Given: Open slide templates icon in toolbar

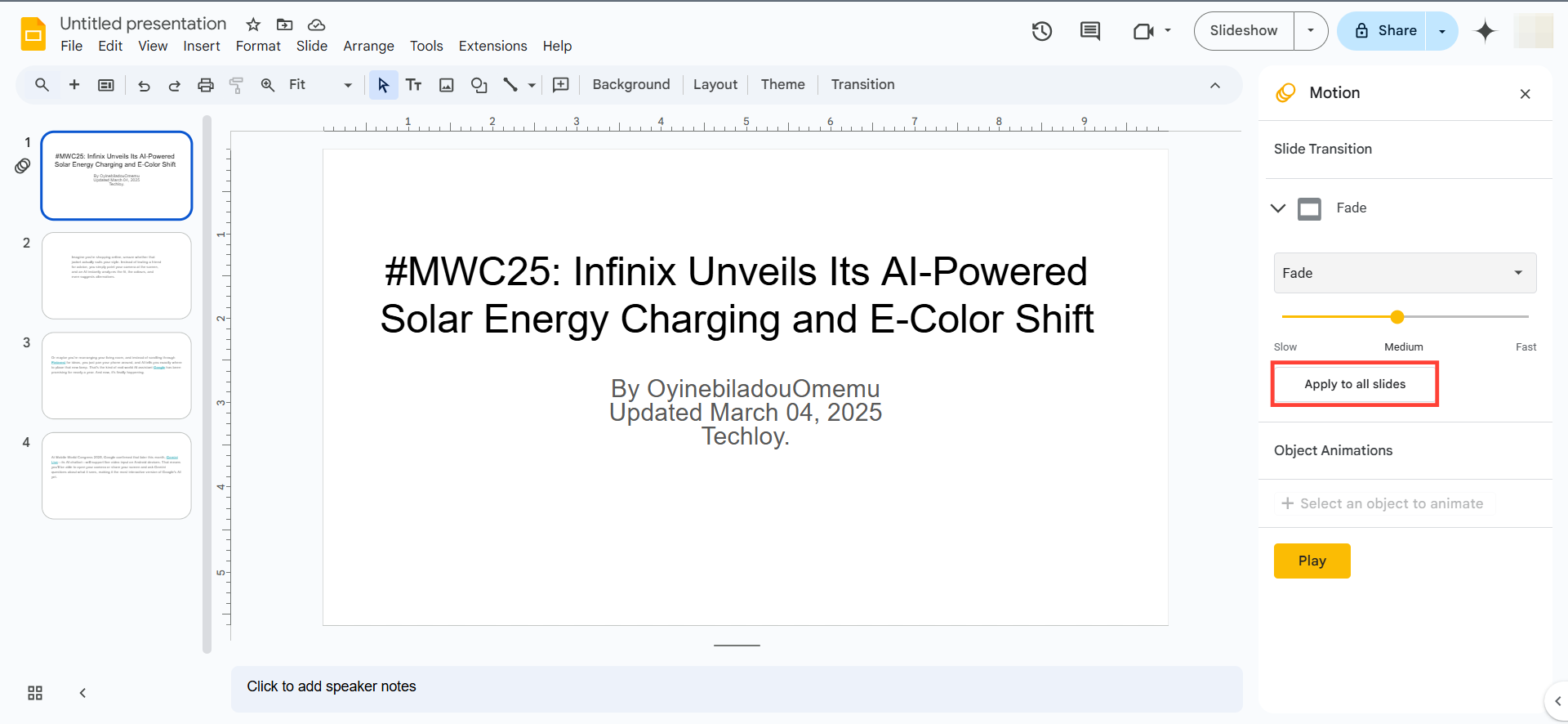Looking at the screenshot, I should click(x=106, y=85).
